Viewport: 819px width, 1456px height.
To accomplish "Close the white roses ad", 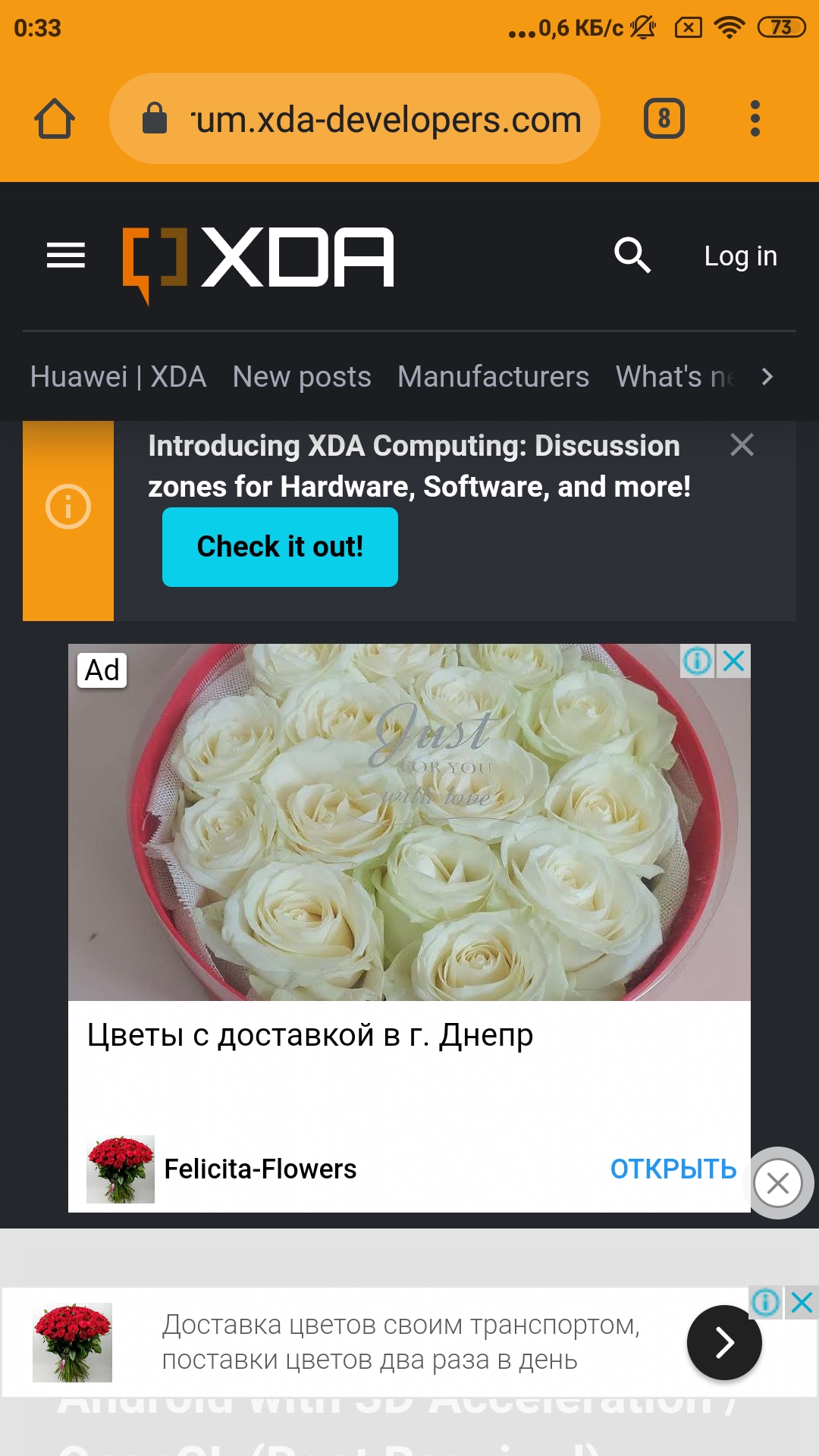I will 734,661.
